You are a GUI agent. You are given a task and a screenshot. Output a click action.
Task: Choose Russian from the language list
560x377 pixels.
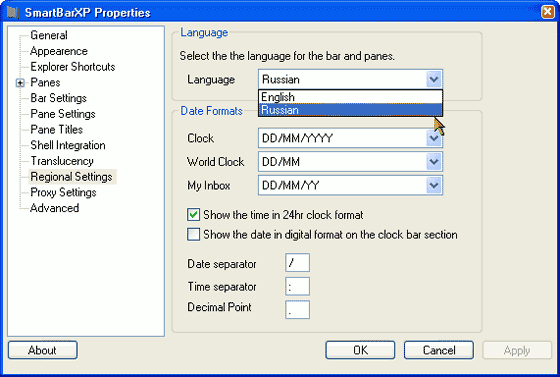[350, 110]
